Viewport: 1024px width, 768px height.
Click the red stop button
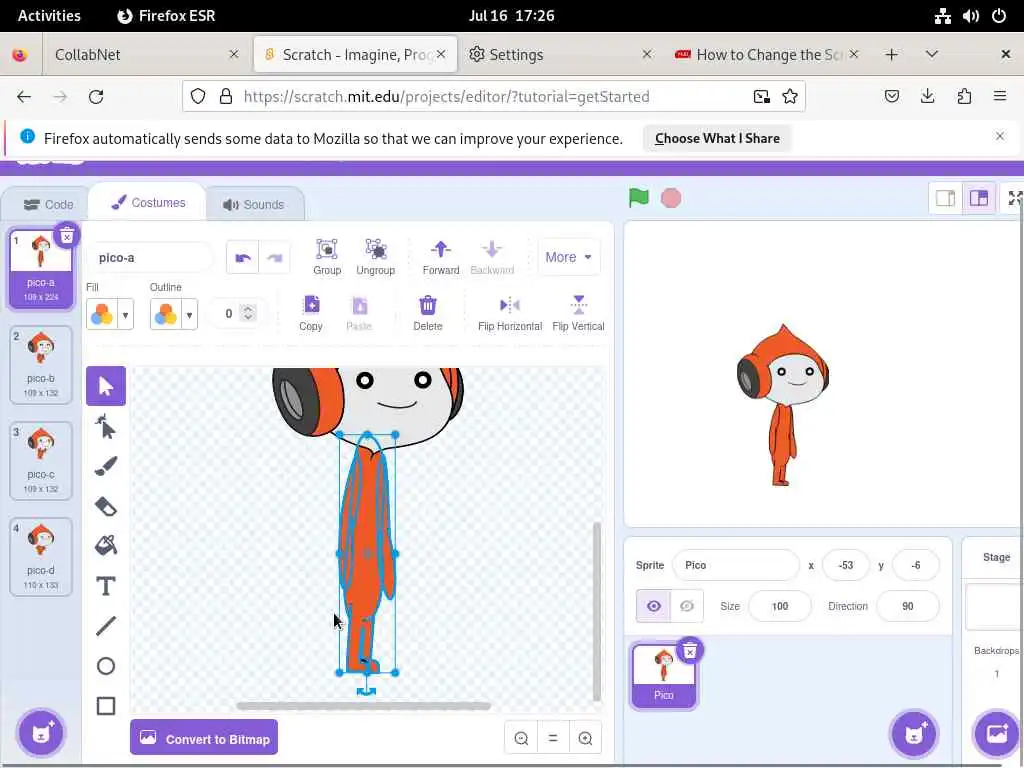click(671, 198)
